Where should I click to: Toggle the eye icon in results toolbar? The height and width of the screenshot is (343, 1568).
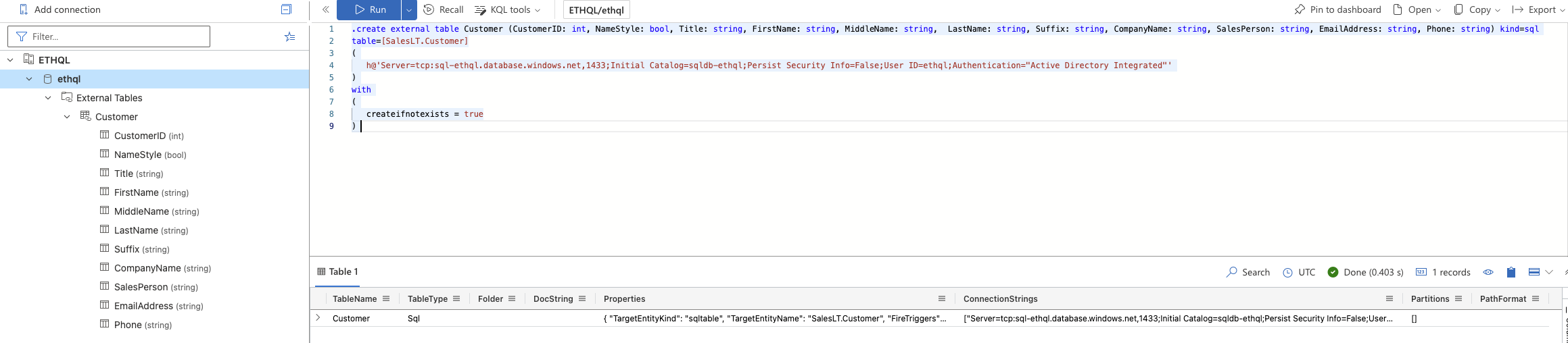pyautogui.click(x=1488, y=272)
